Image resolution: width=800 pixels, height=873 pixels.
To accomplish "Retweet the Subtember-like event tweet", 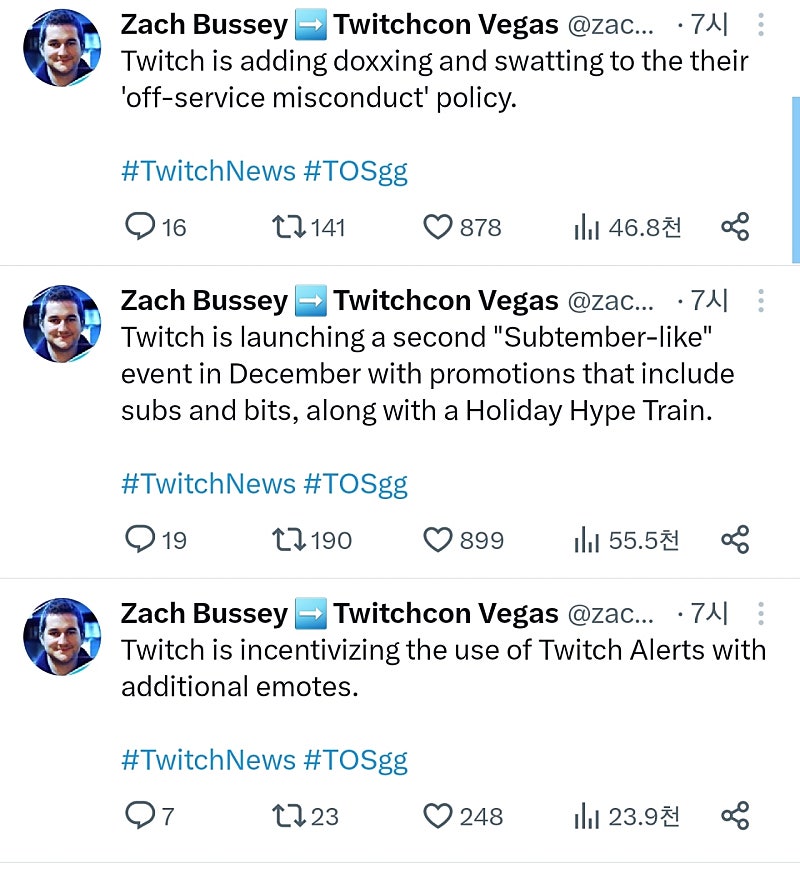I will click(288, 540).
